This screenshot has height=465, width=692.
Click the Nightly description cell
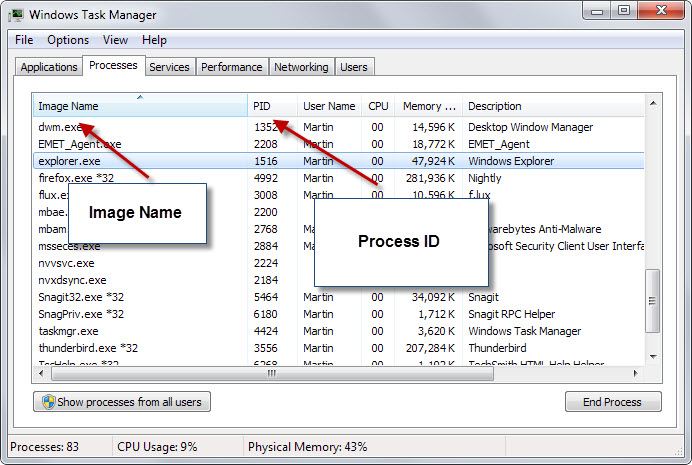[x=485, y=178]
